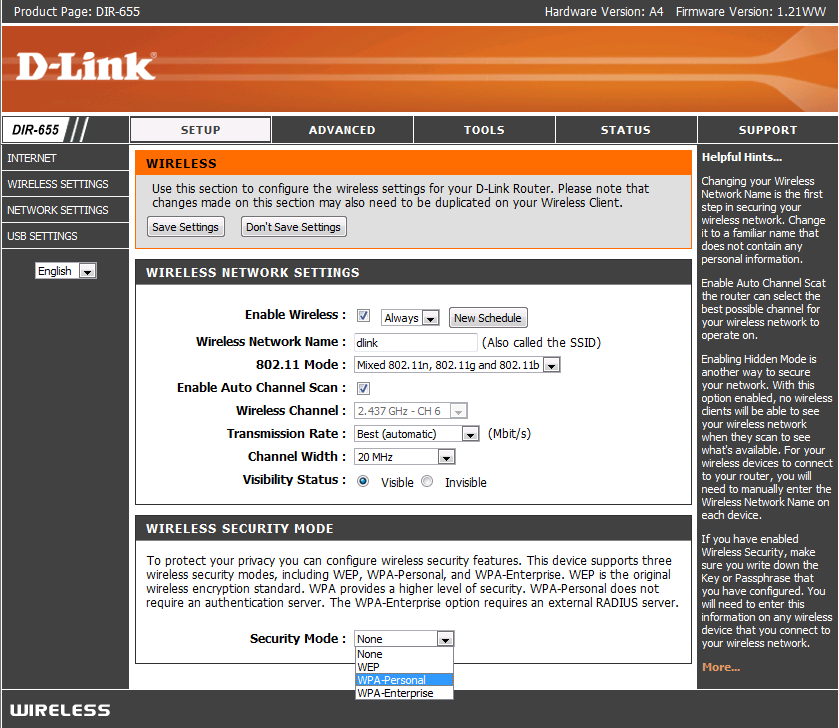Click Don't Save Settings button
839x728 pixels.
293,227
